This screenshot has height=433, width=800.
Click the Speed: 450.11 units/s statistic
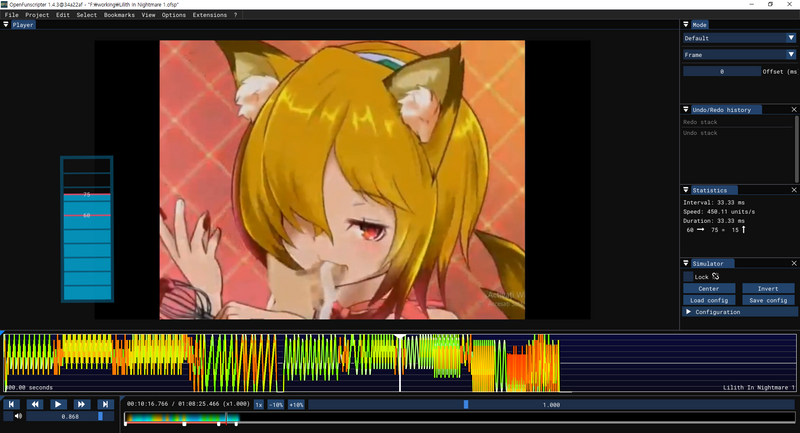tap(719, 212)
